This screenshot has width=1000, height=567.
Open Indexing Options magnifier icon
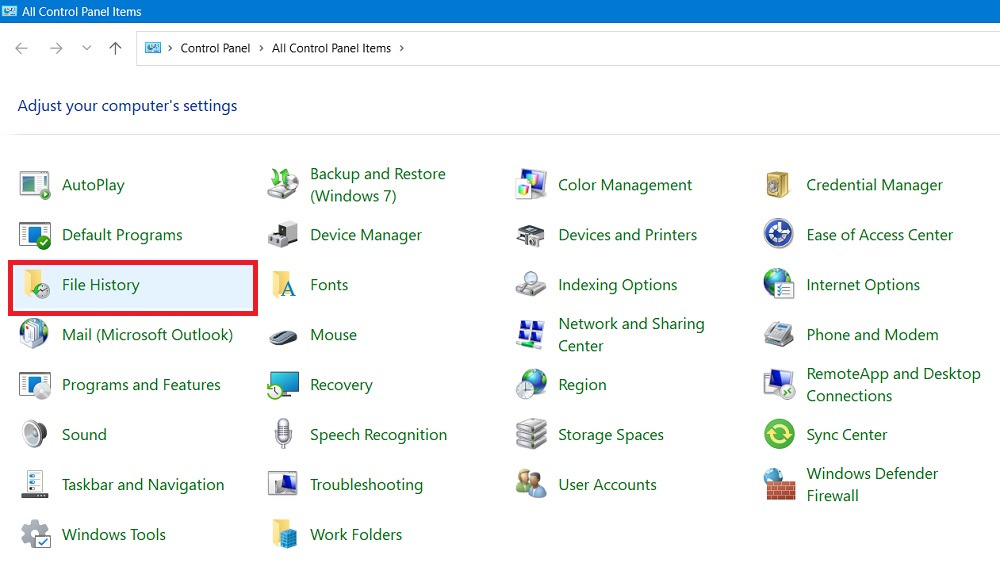pyautogui.click(x=531, y=285)
